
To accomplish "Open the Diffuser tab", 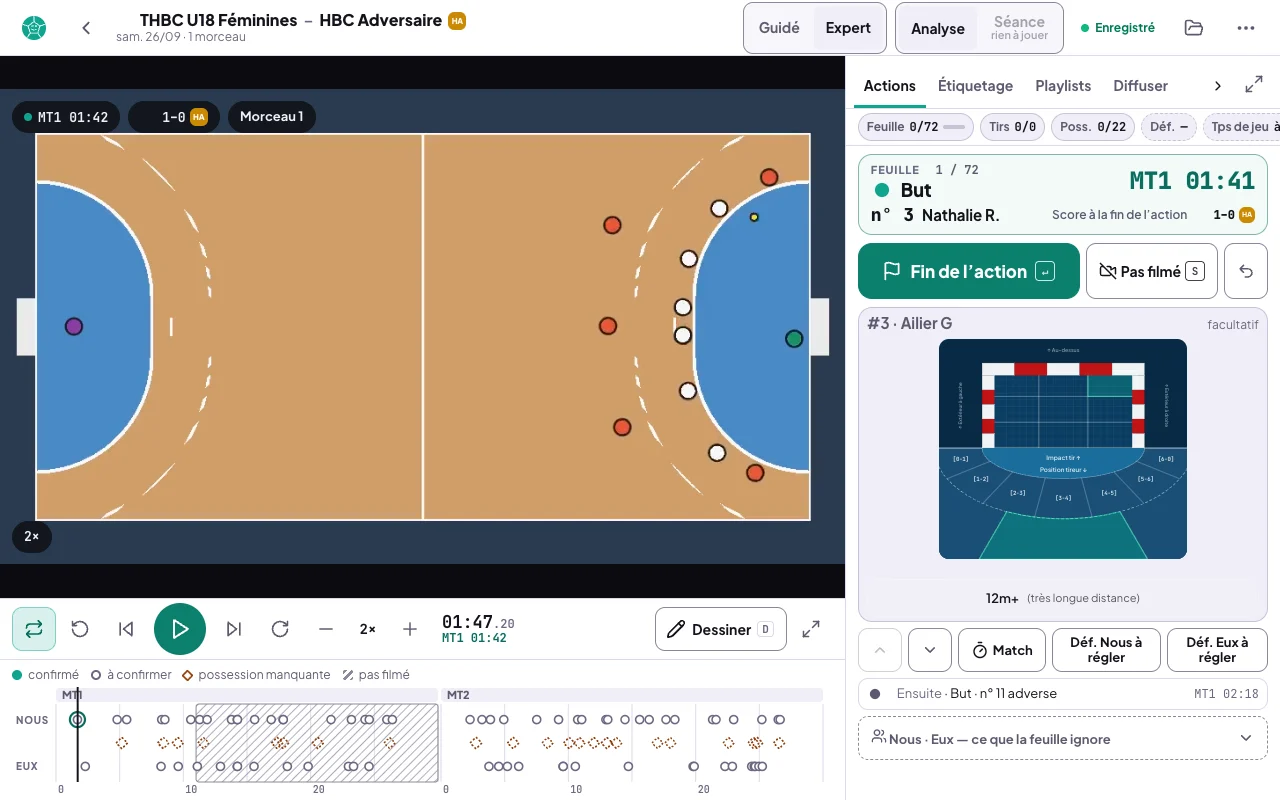I will [1141, 86].
